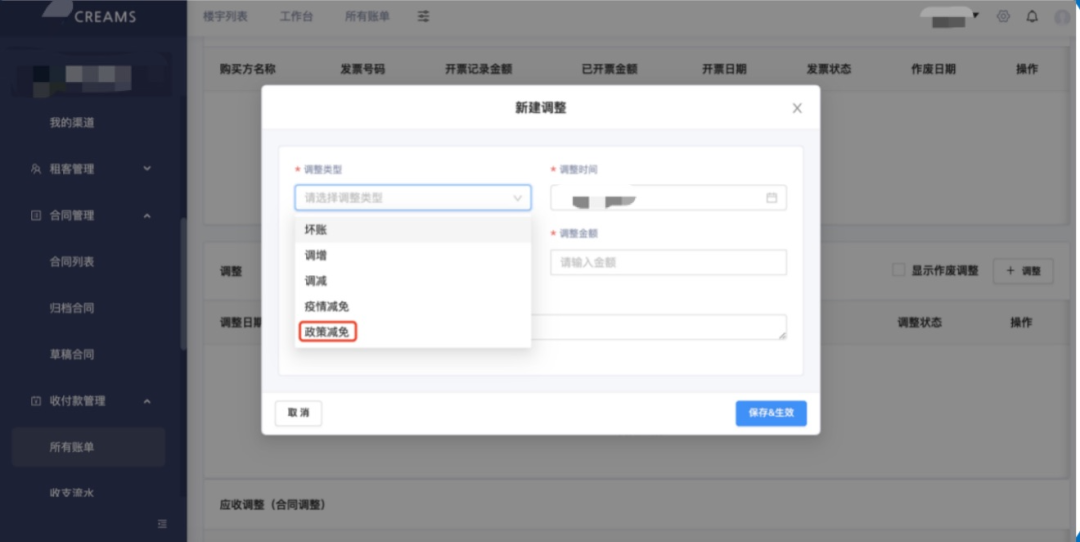
Task: Click the remarks text area in dialog
Action: tap(658, 327)
